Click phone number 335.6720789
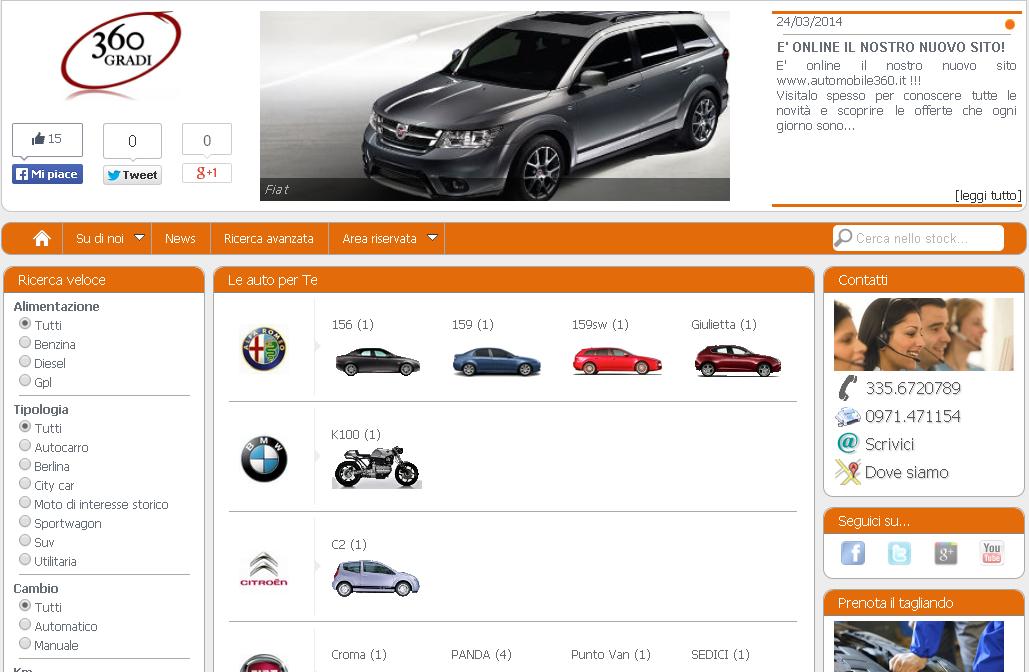This screenshot has width=1029, height=672. point(913,388)
